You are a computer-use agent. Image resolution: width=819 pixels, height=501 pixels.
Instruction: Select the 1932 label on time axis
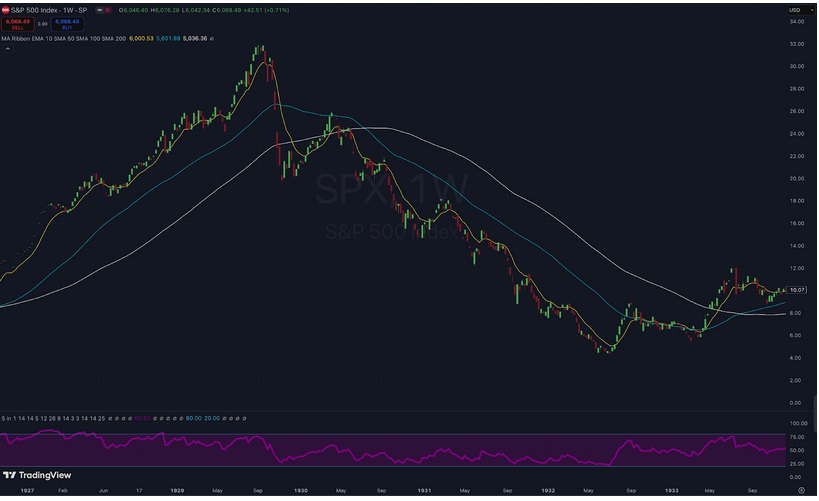click(548, 492)
